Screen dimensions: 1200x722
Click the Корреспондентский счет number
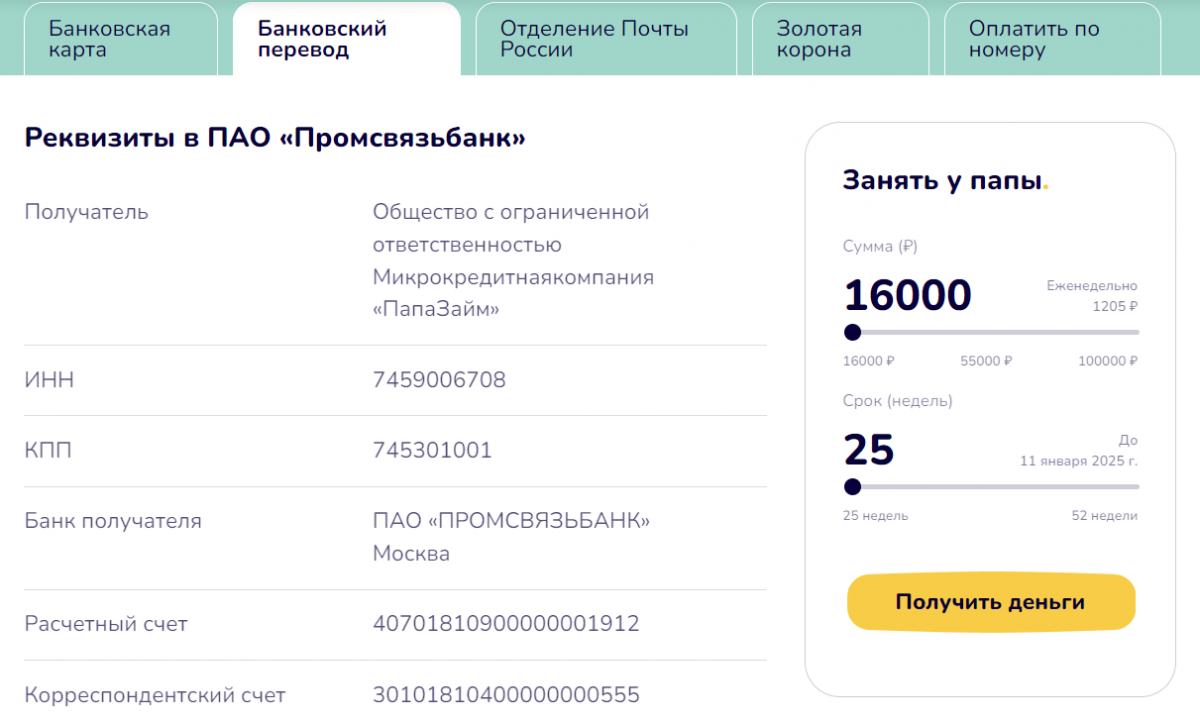click(506, 695)
